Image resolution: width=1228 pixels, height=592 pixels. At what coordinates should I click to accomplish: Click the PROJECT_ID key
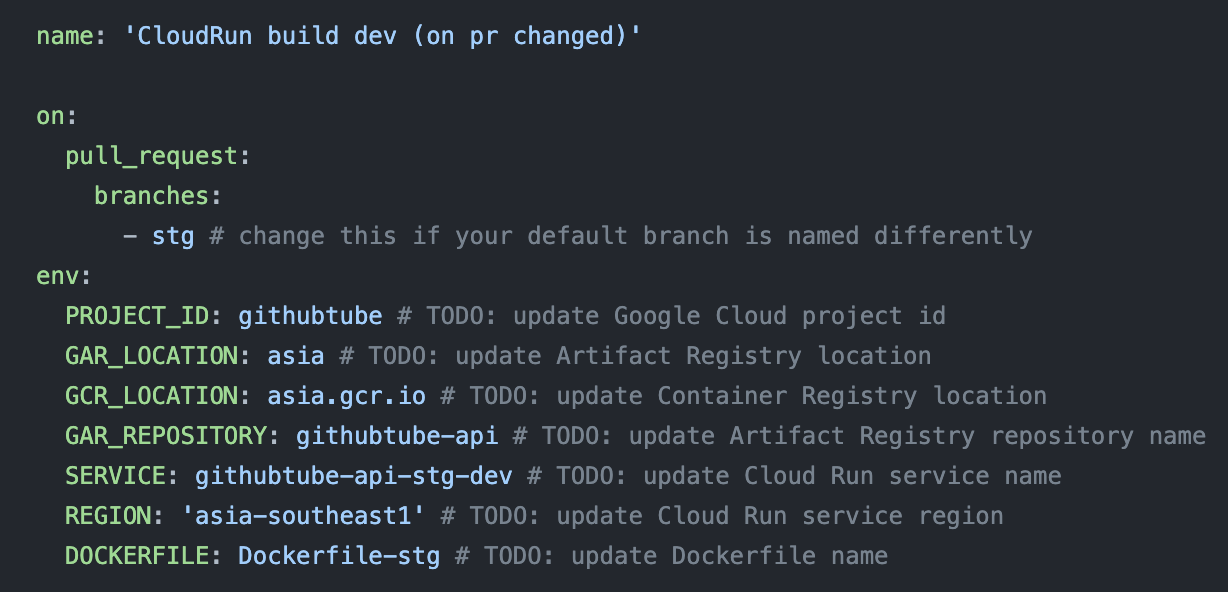tap(137, 316)
